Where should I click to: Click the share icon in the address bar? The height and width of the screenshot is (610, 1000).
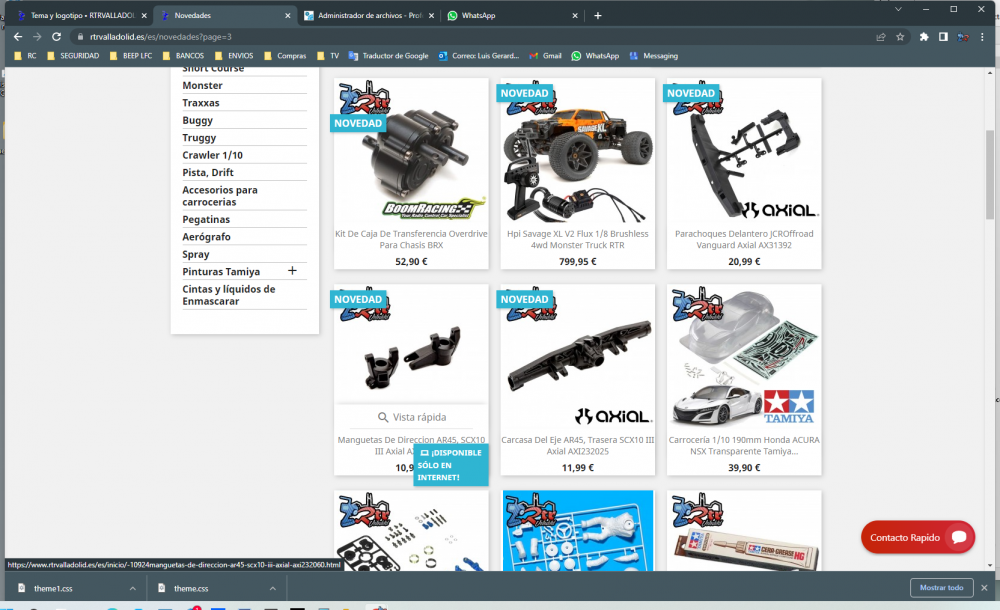click(x=879, y=35)
